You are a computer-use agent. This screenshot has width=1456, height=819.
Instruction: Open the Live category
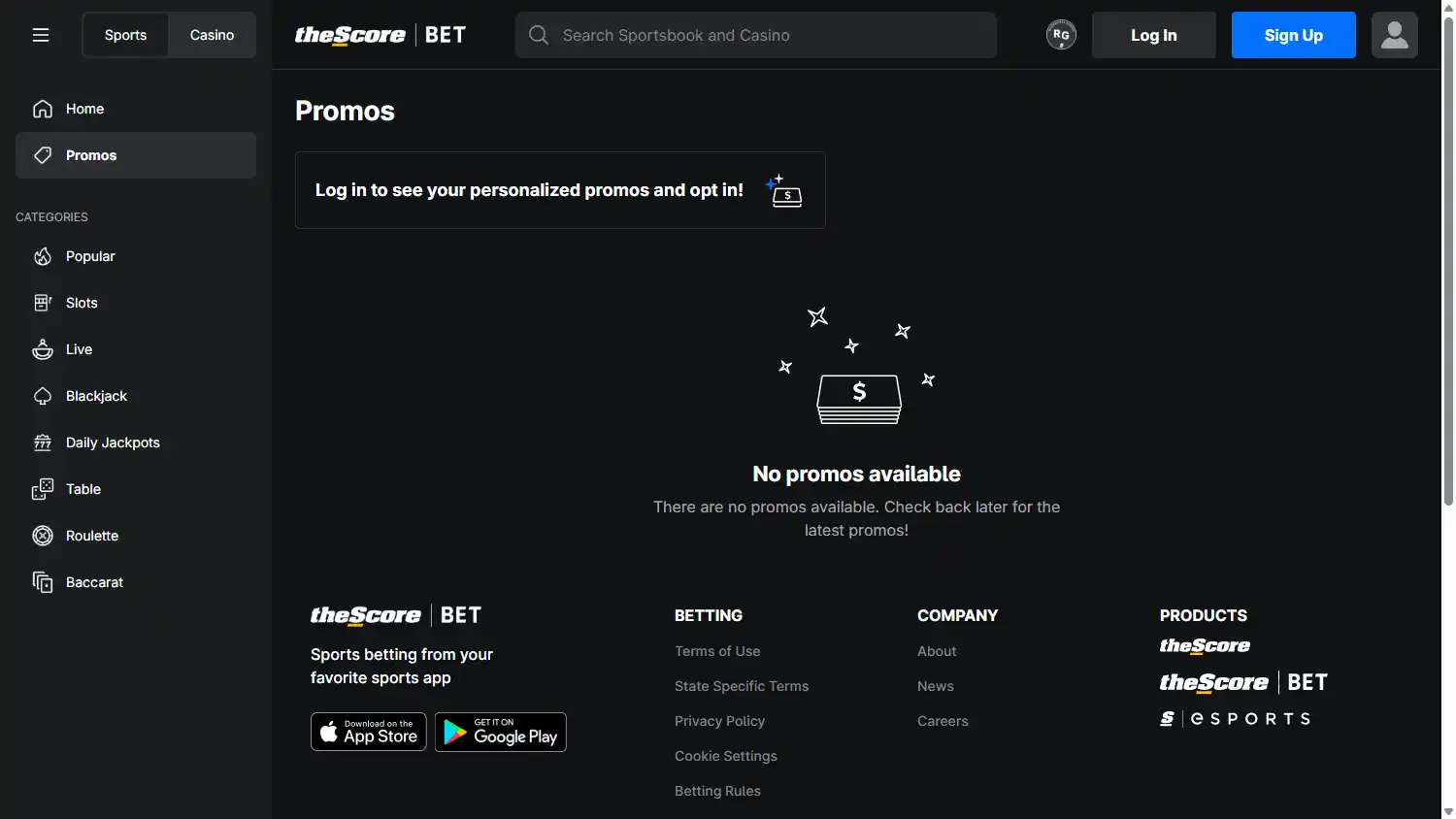(136, 349)
